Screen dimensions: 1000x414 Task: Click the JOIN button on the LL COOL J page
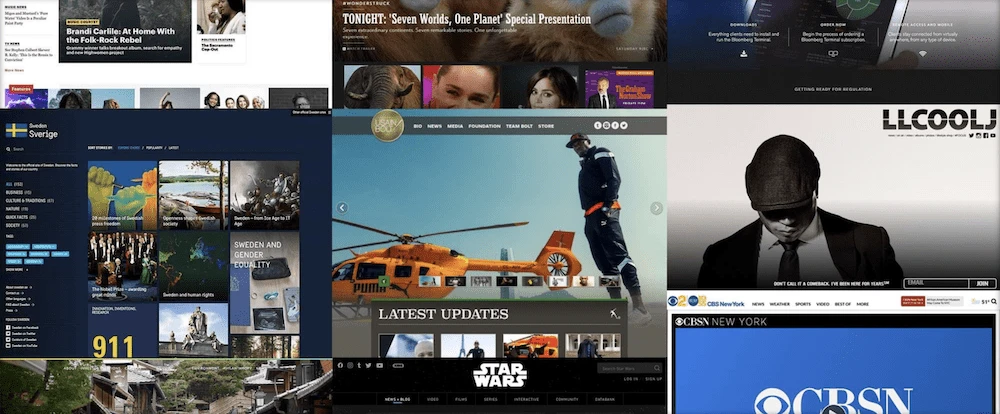982,283
